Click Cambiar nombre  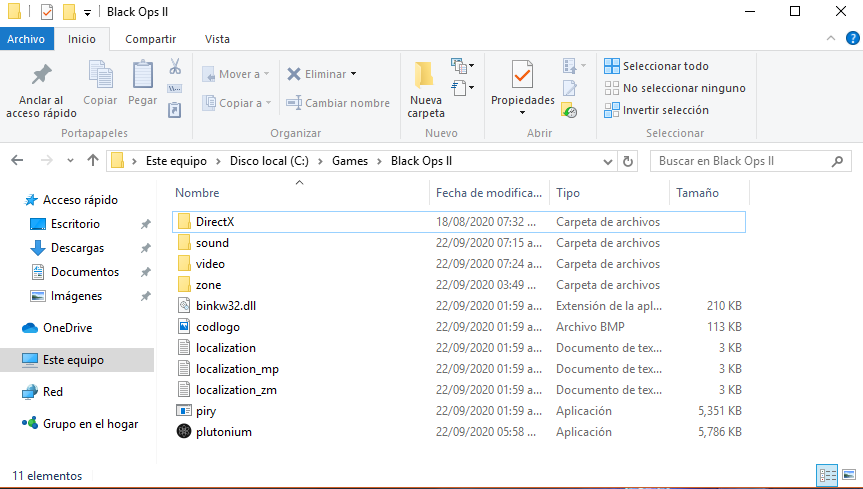click(x=337, y=103)
